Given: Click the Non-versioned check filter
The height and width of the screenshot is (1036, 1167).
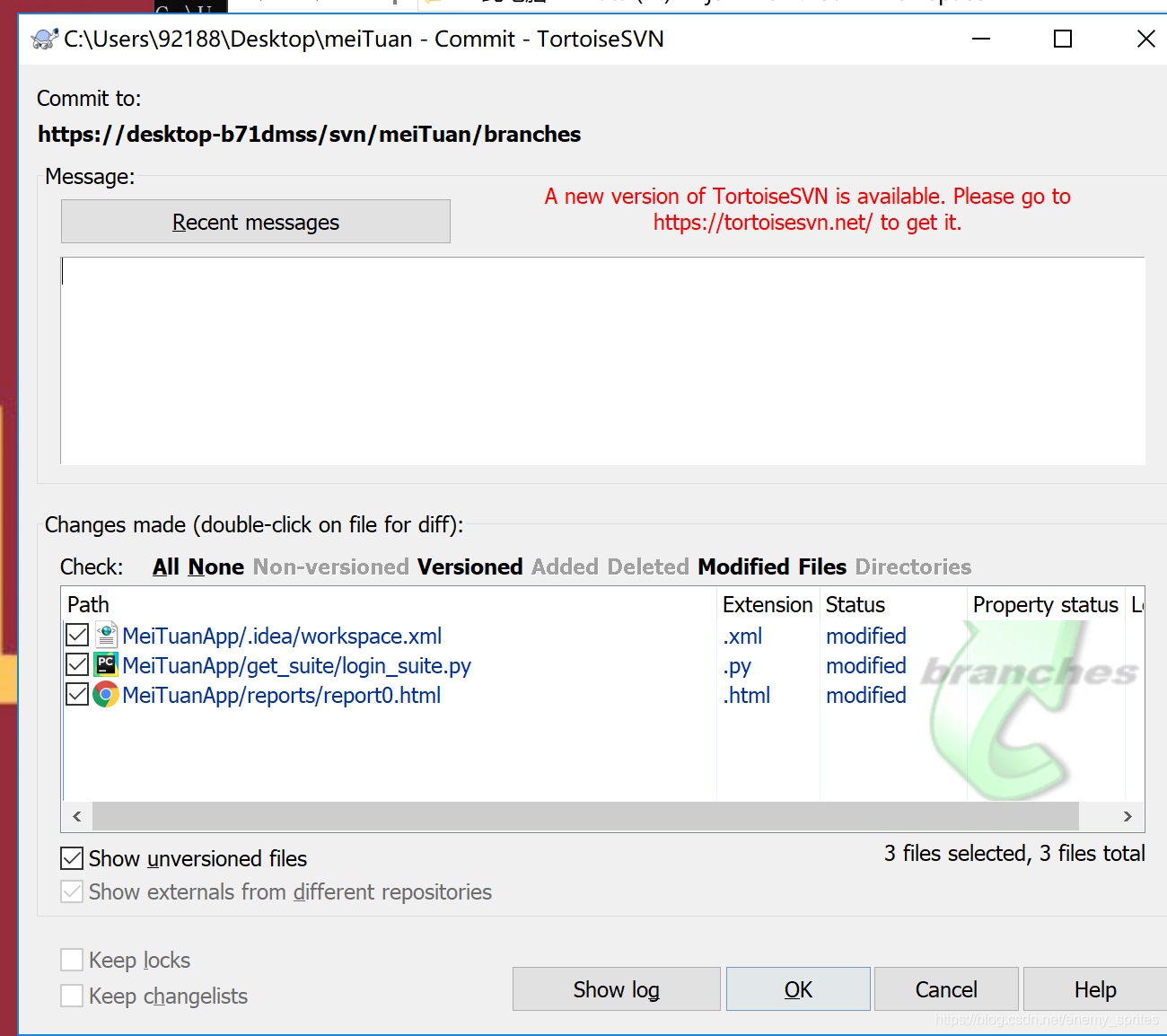Looking at the screenshot, I should 331,567.
